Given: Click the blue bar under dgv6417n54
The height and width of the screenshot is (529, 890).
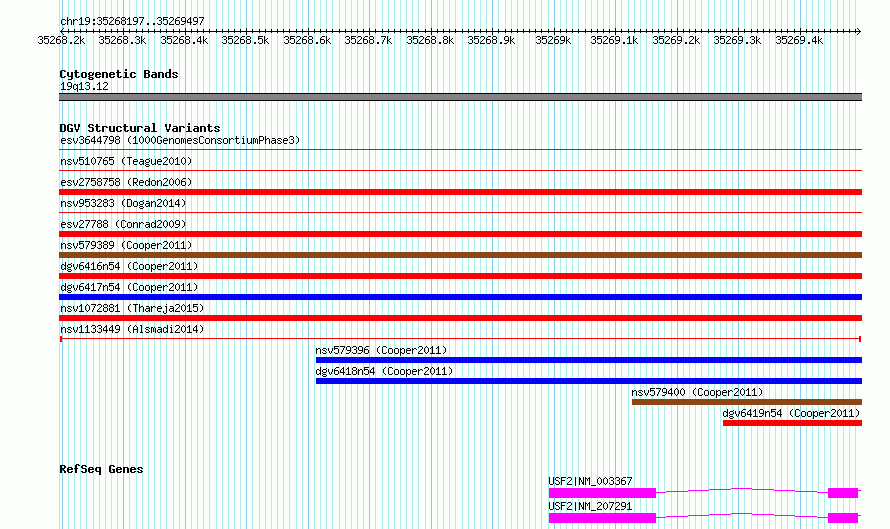Looking at the screenshot, I should pyautogui.click(x=460, y=297).
